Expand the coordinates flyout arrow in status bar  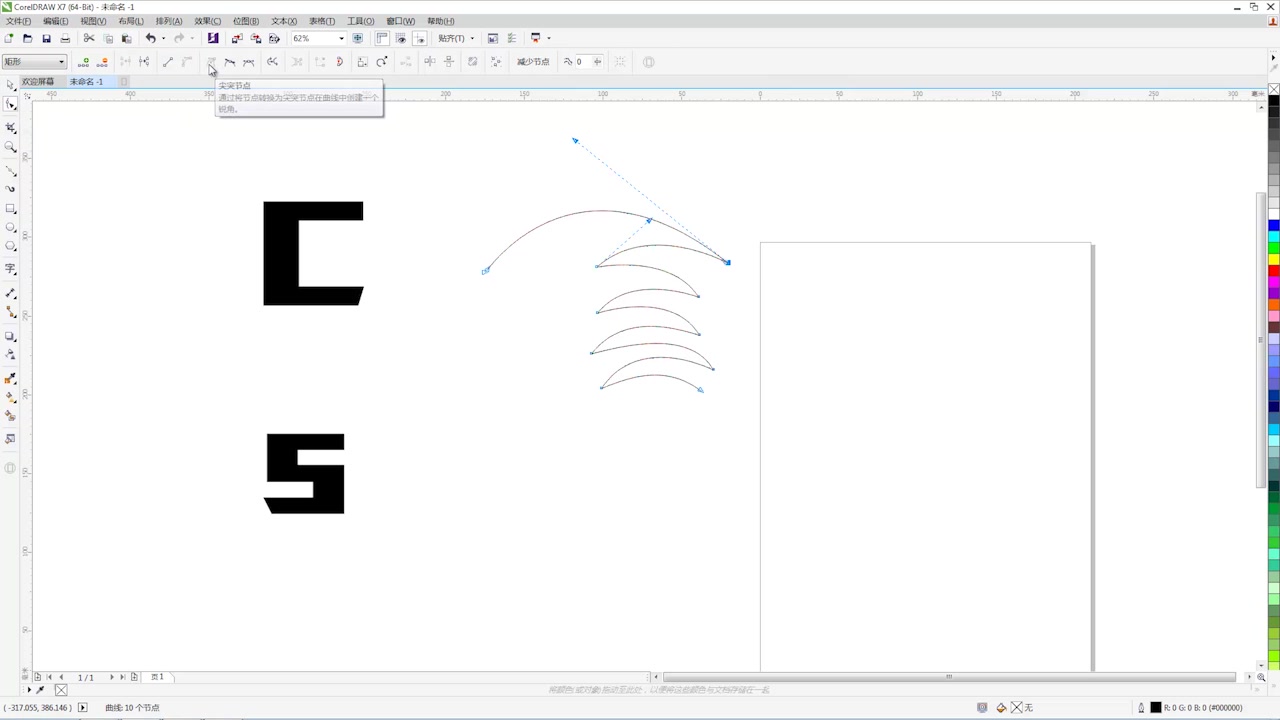[x=83, y=707]
